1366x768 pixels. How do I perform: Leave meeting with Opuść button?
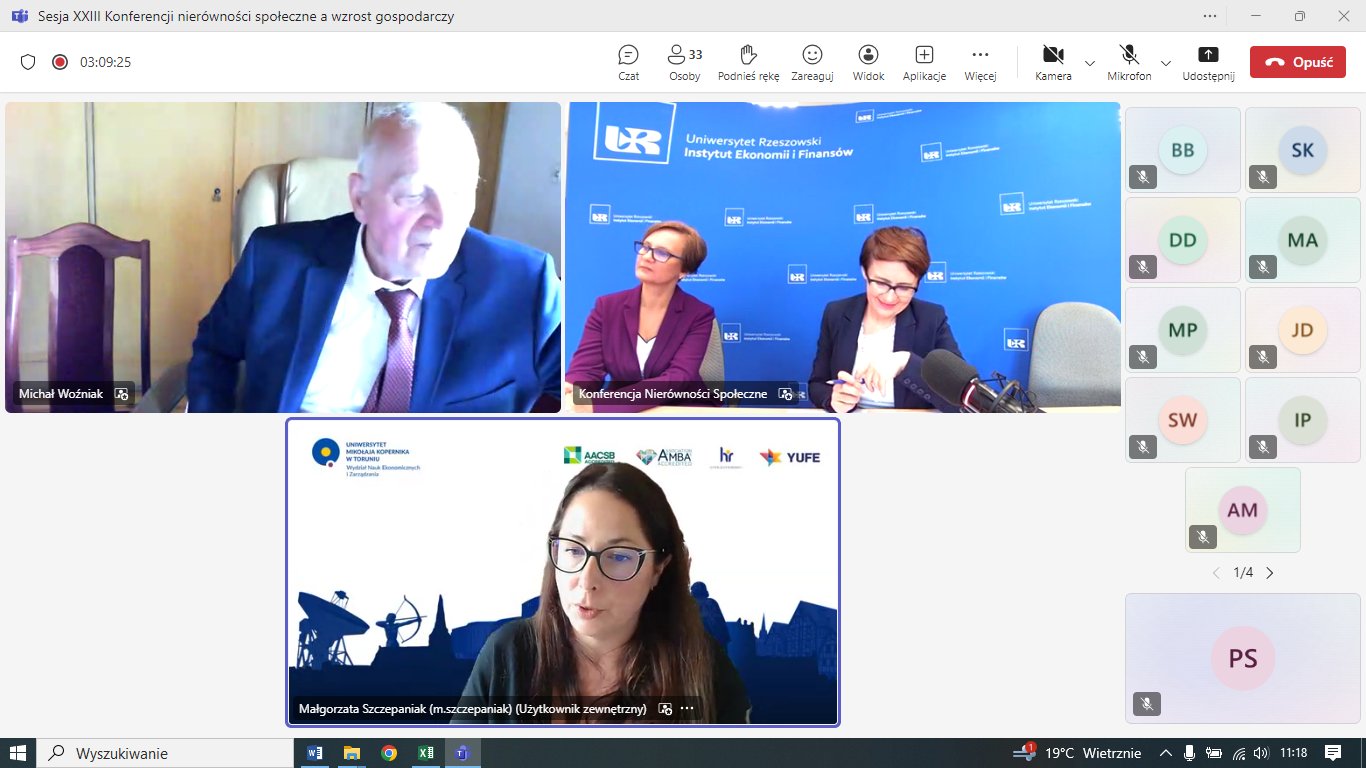click(x=1297, y=62)
